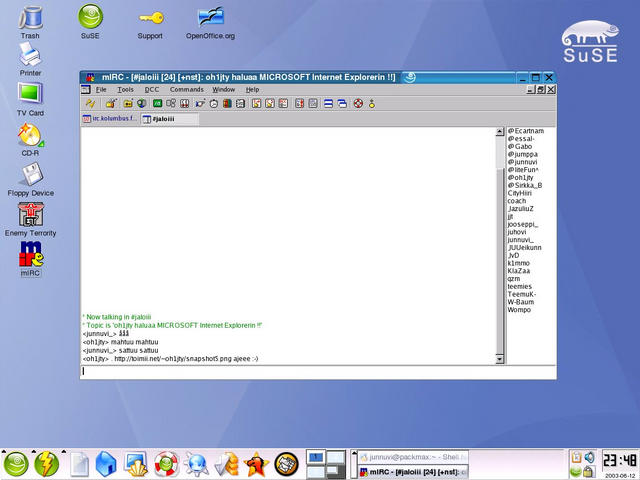Image resolution: width=640 pixels, height=480 pixels.
Task: Click the clock Timer toolbar icon
Action: (214, 104)
